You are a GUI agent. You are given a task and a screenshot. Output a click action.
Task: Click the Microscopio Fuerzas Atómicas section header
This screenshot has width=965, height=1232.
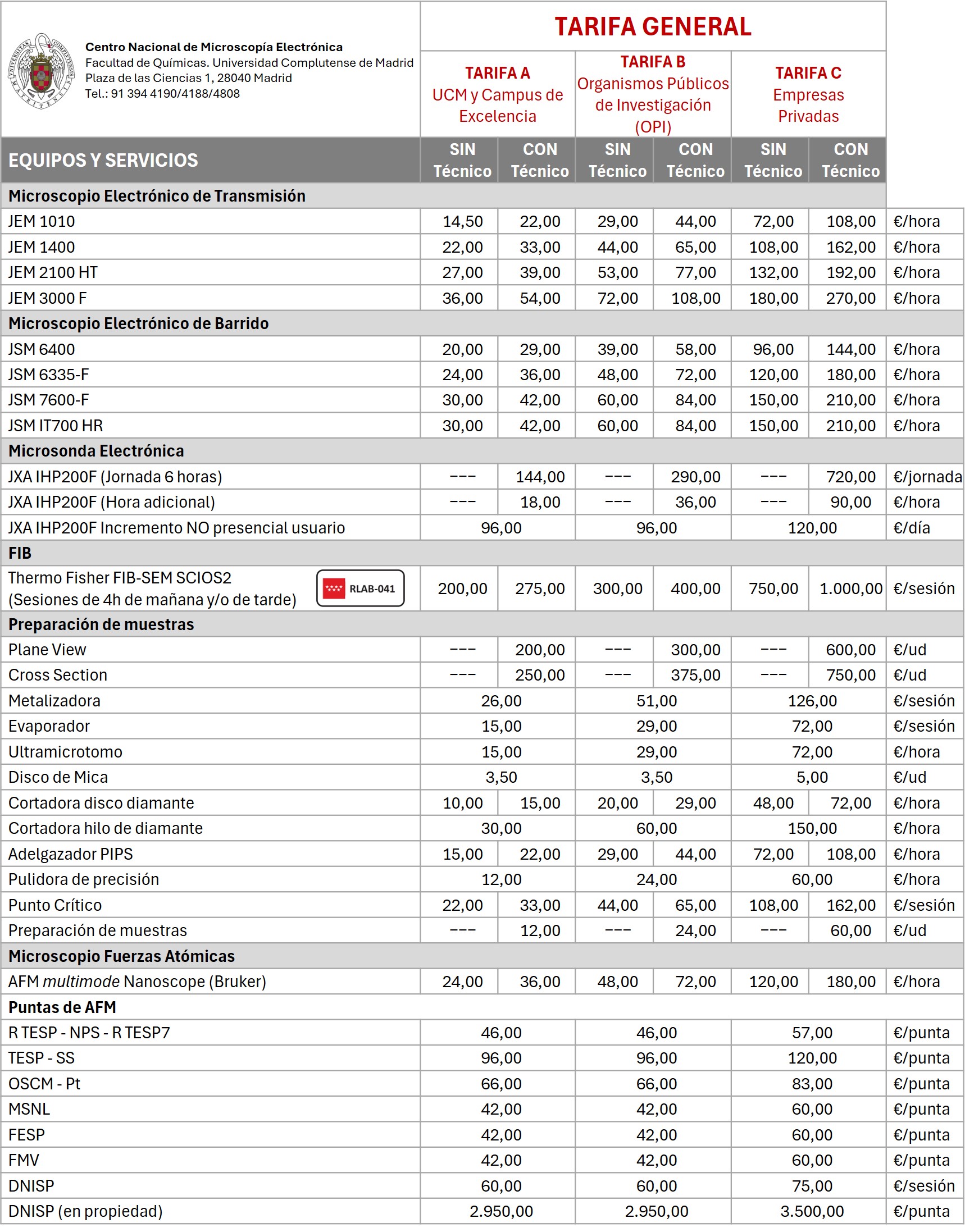click(121, 956)
